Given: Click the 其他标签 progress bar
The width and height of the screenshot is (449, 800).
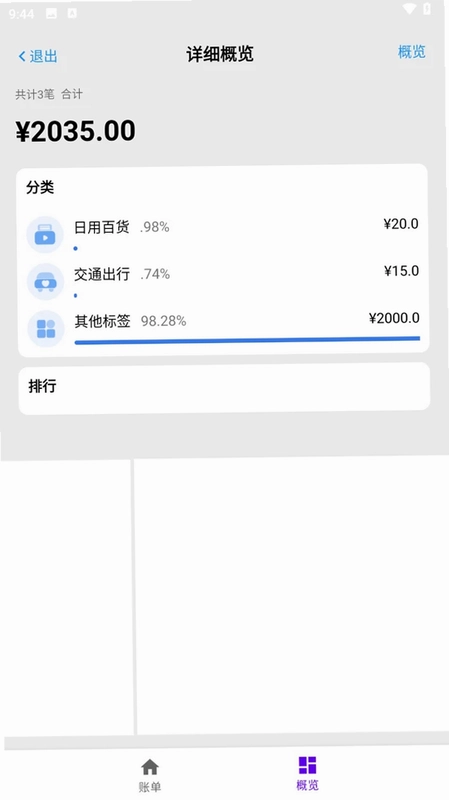Looking at the screenshot, I should 247,340.
